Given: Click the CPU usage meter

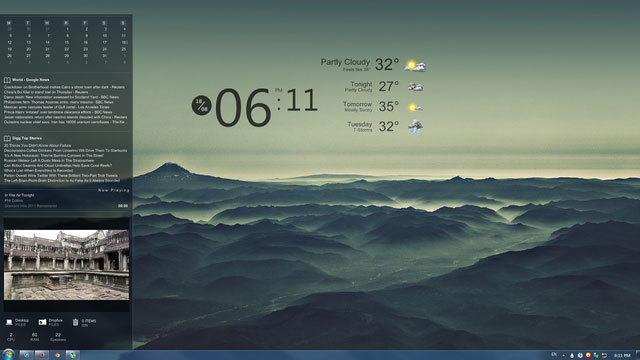Looking at the screenshot, I should 11,337.
